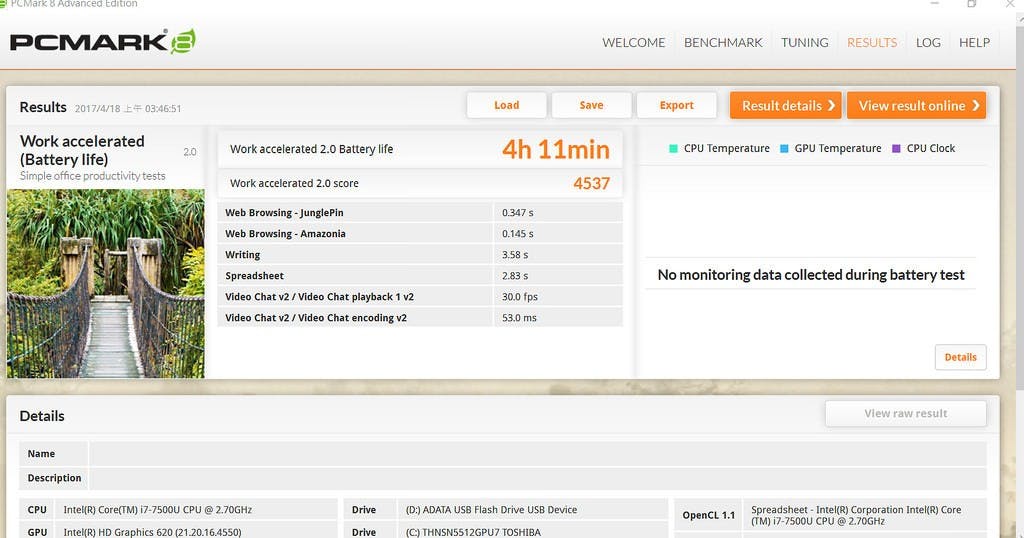Open Result details
1024x538 pixels.
pyautogui.click(x=786, y=105)
